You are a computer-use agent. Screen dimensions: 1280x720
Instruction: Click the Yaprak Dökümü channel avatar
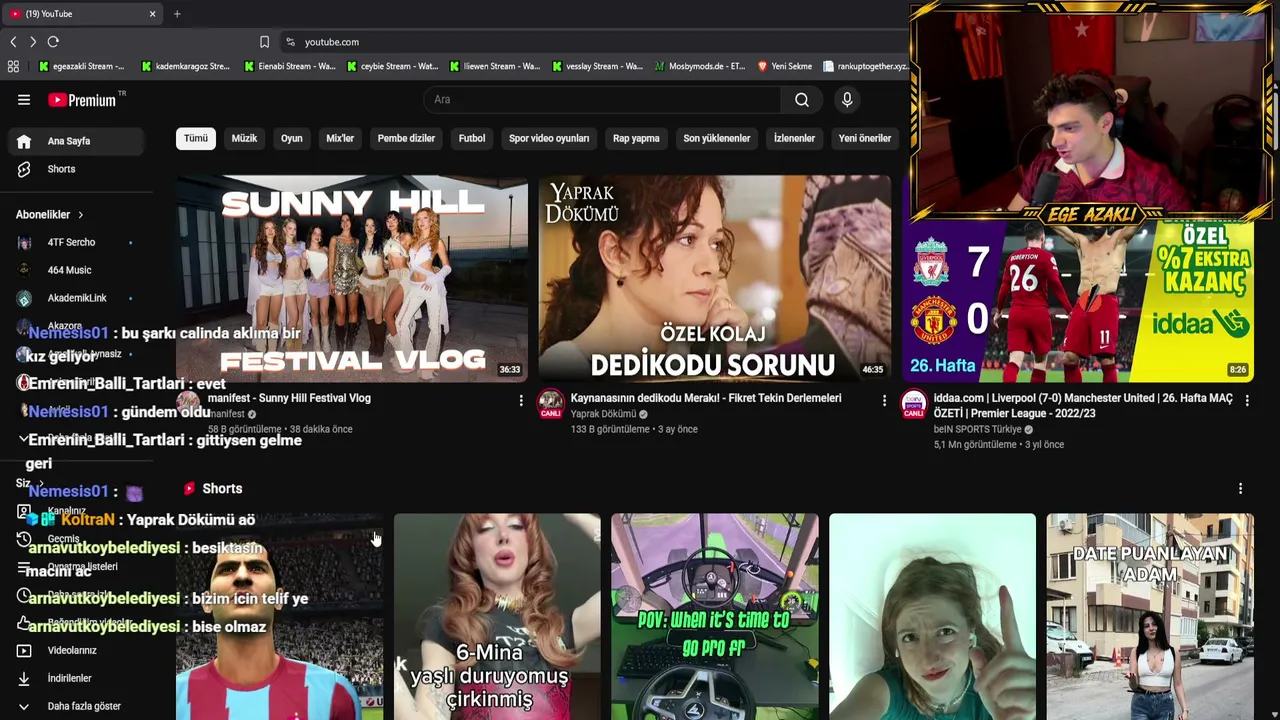[x=551, y=404]
